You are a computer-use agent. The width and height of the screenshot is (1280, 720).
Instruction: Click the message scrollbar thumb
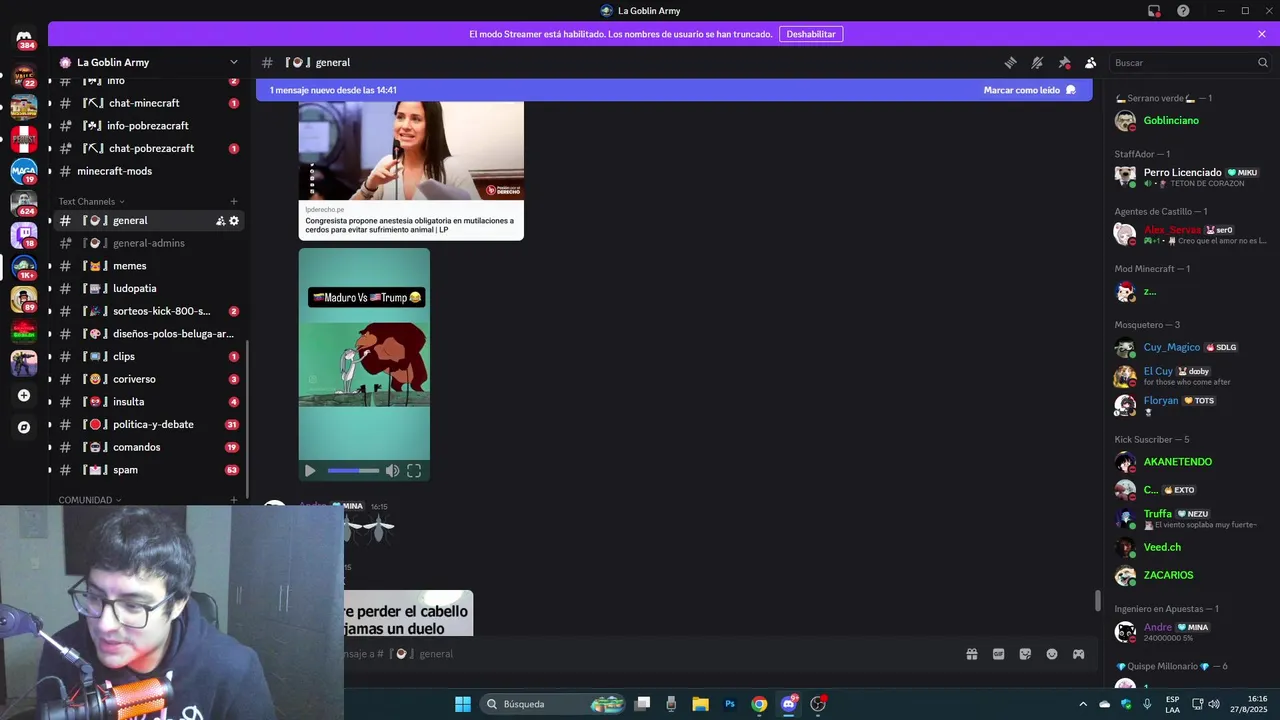pyautogui.click(x=1097, y=601)
